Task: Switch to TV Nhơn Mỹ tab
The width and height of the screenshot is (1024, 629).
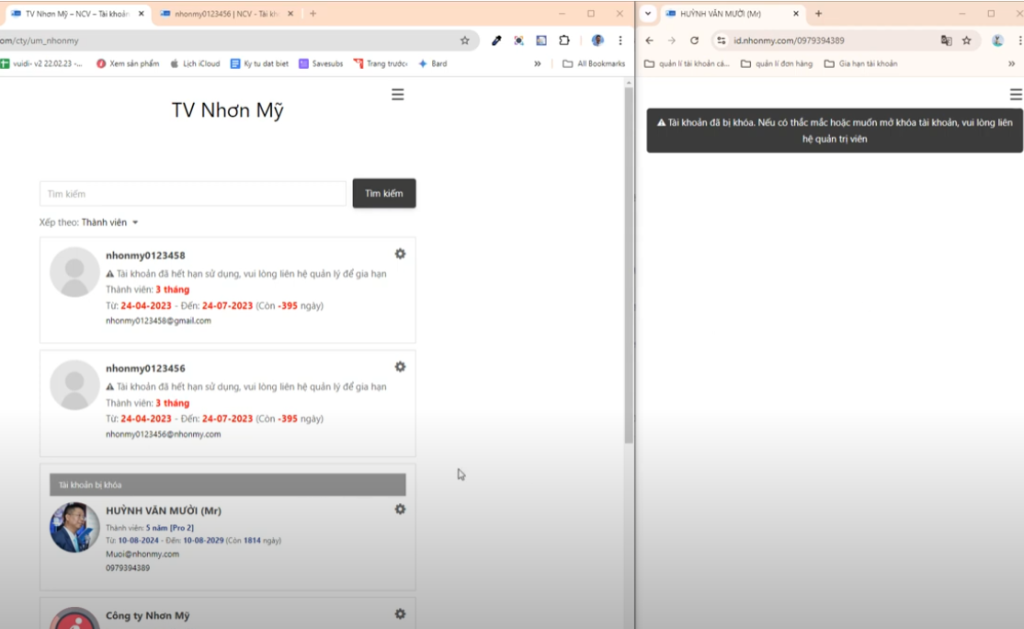Action: [76, 14]
